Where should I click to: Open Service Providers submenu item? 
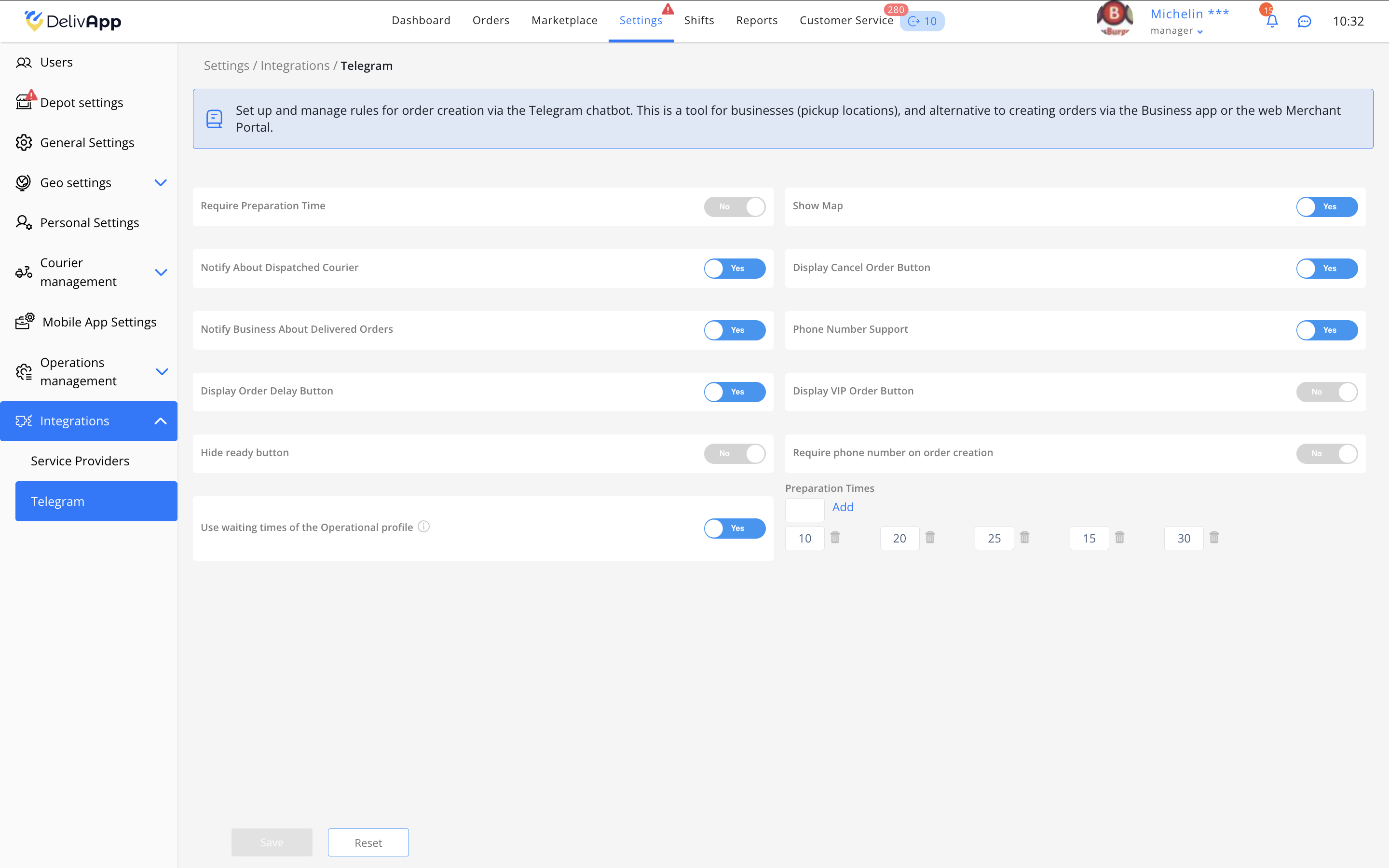pos(80,461)
